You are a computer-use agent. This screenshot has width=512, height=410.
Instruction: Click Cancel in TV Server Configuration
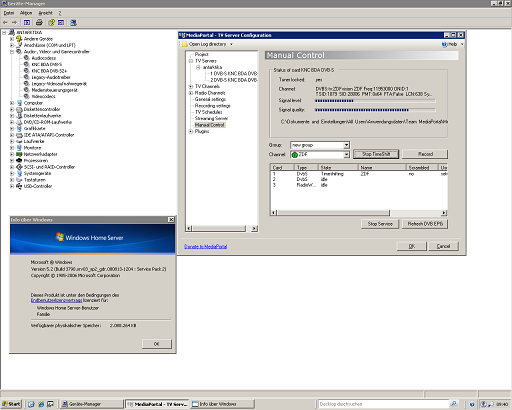click(443, 246)
